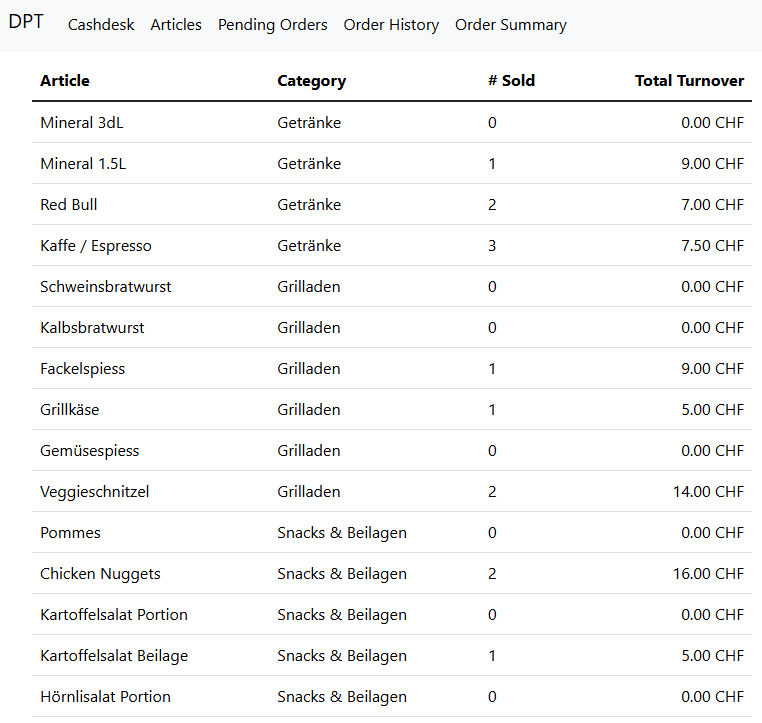
Task: Go to the Articles tab
Action: point(176,25)
